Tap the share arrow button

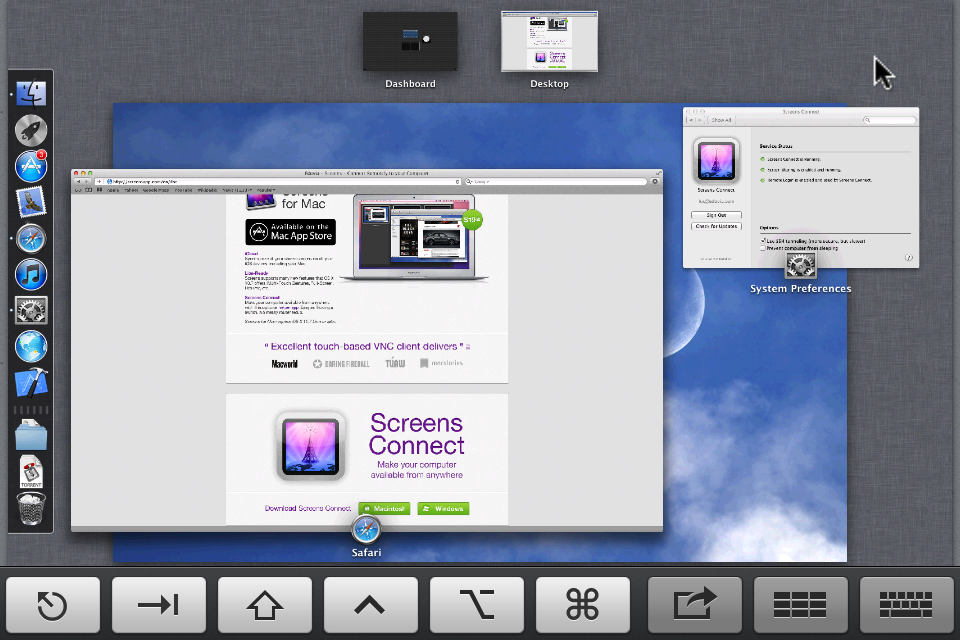click(x=694, y=605)
